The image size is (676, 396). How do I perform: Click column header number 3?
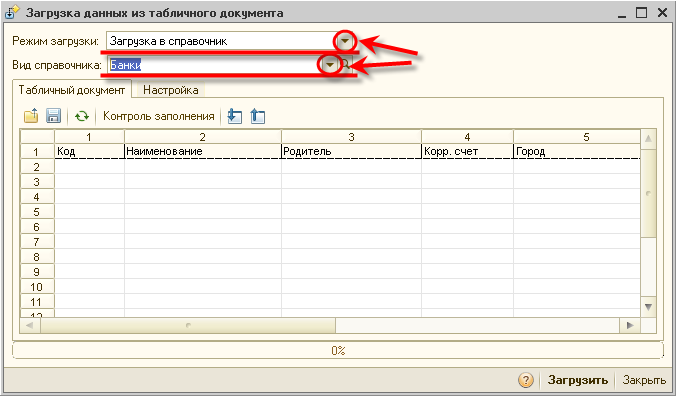351,137
